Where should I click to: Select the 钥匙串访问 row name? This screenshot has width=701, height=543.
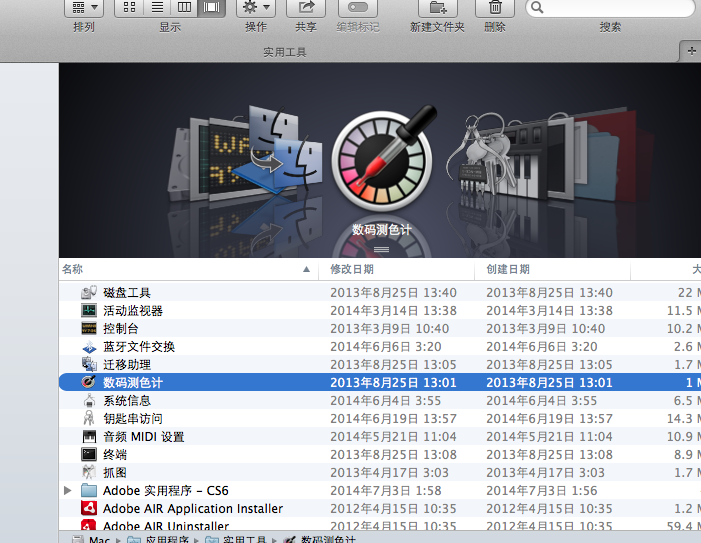coord(133,419)
